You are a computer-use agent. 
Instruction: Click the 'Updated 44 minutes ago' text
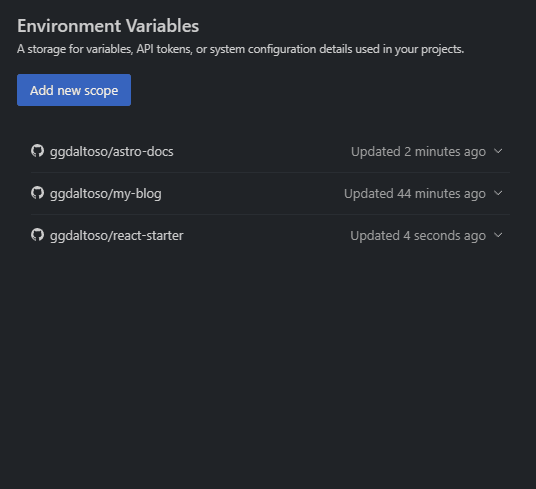(415, 194)
